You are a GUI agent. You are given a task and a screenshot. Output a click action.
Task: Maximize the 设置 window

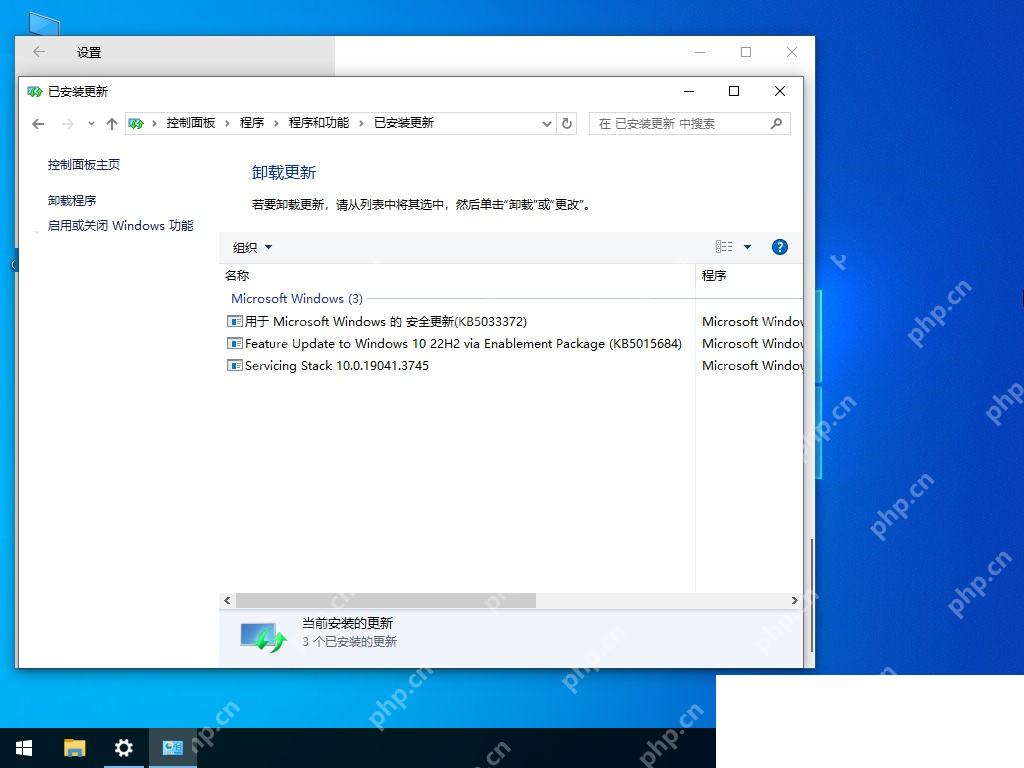click(x=746, y=52)
